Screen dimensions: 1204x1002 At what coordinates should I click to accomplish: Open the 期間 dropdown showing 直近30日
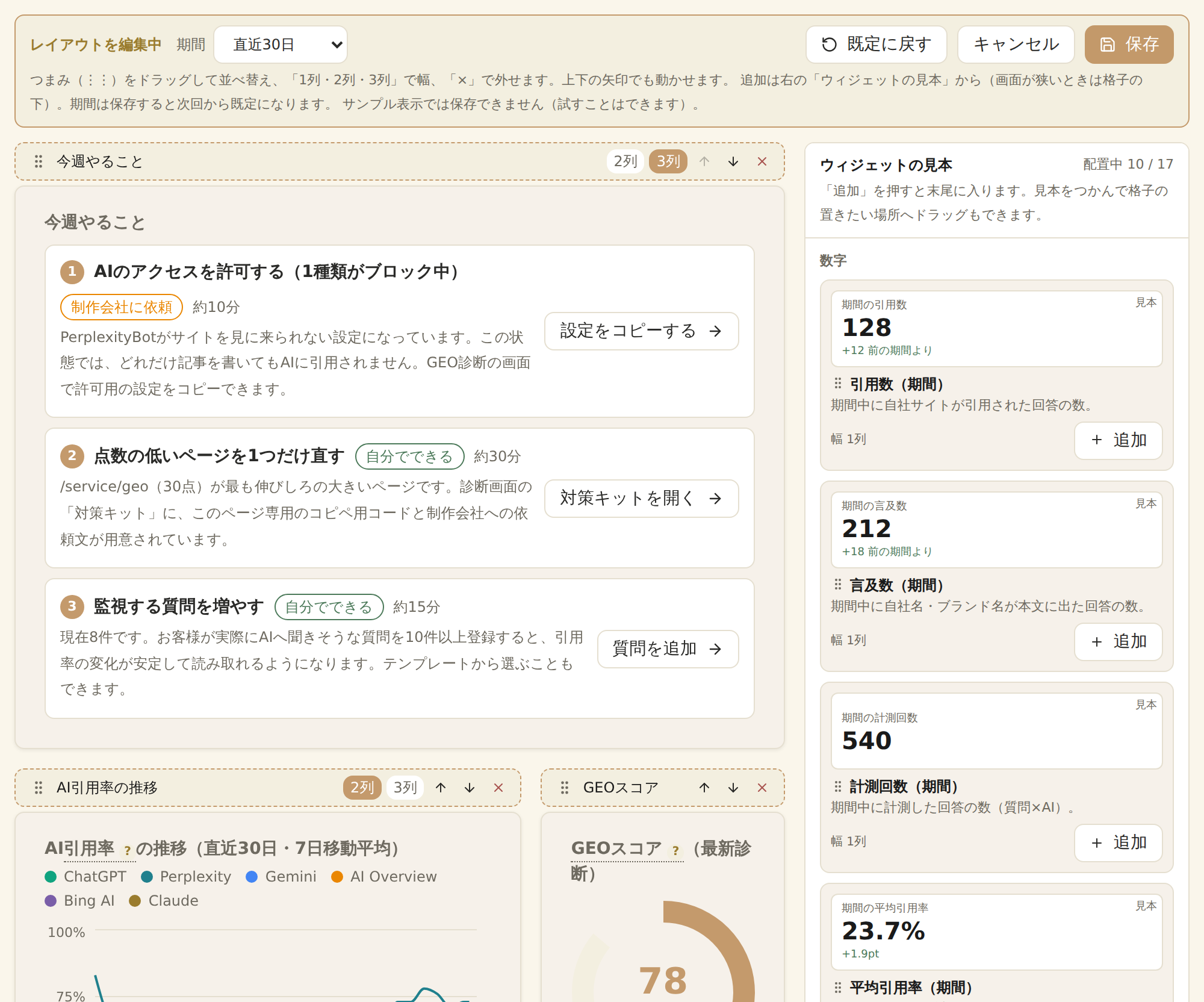tap(281, 45)
